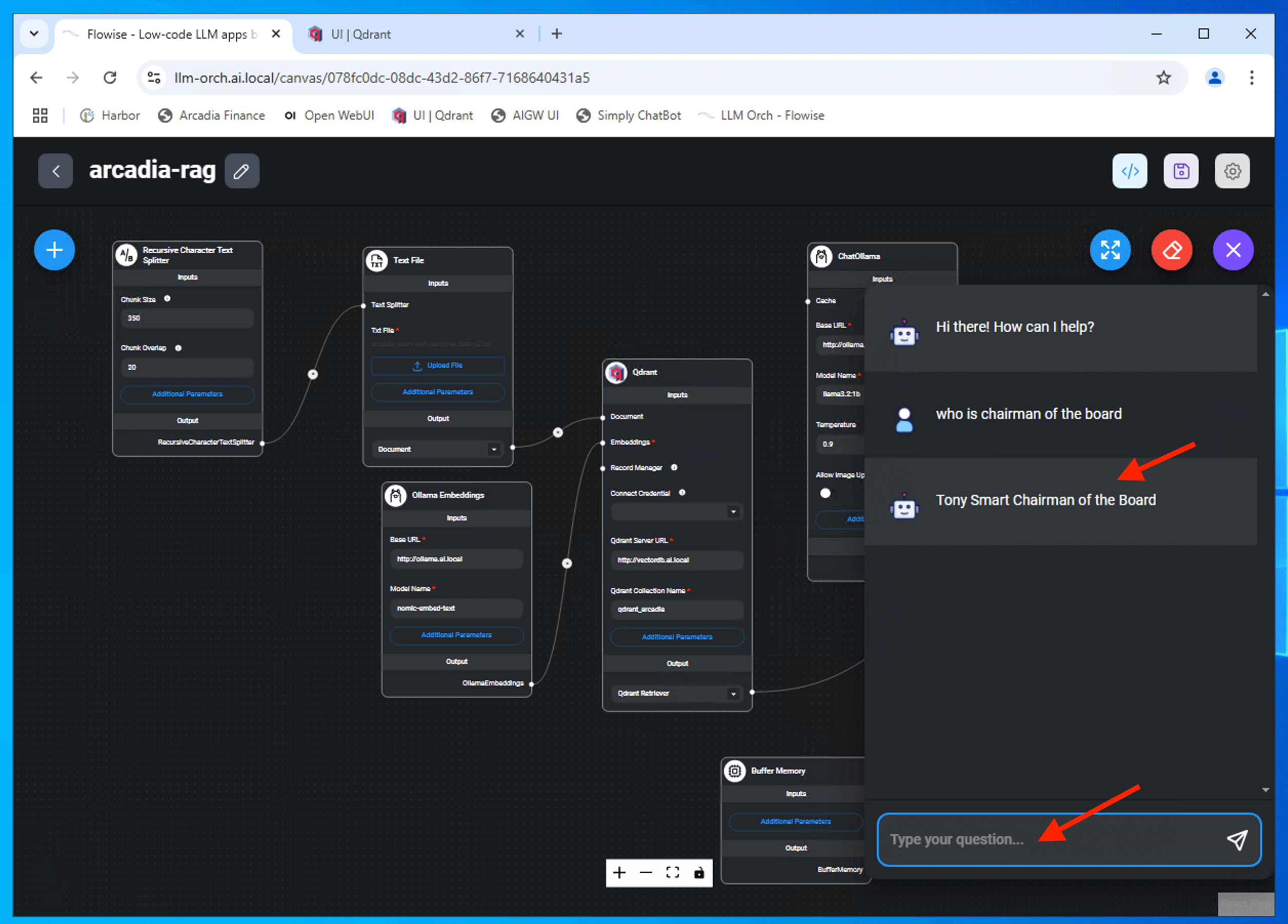Viewport: 1288px width, 924px height.
Task: Edit the arcadia-rag name with the pencil icon
Action: pos(241,170)
